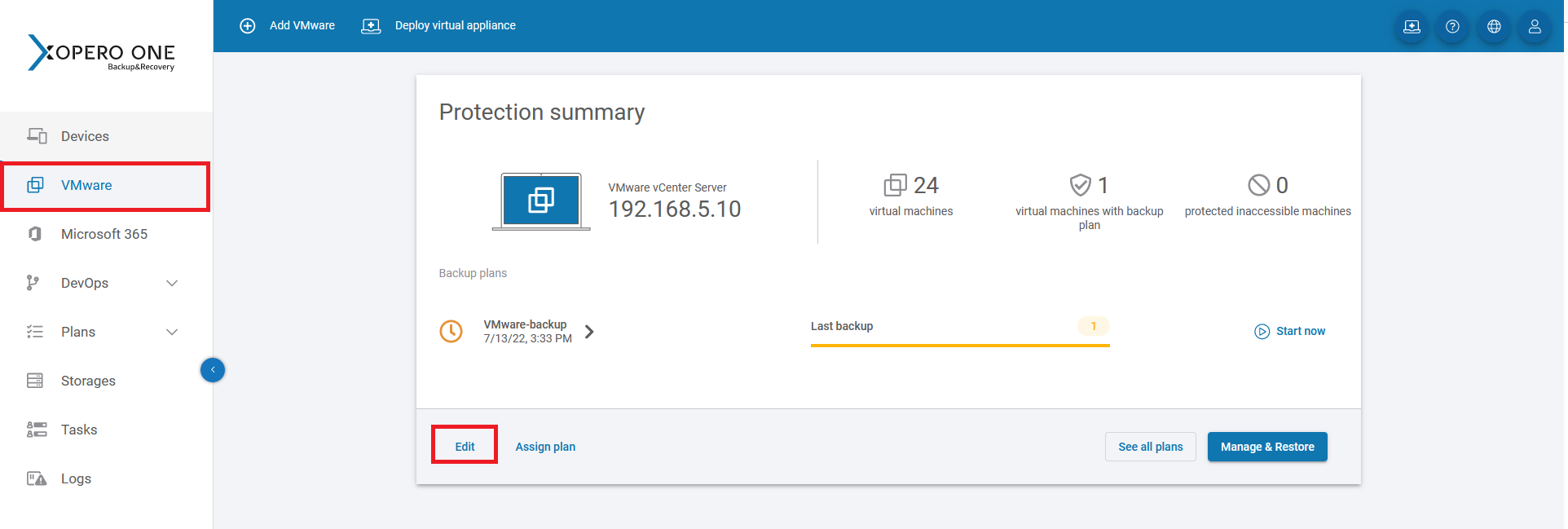Open Add VMware from the top bar
This screenshot has height=529, width=1568.
click(x=302, y=25)
